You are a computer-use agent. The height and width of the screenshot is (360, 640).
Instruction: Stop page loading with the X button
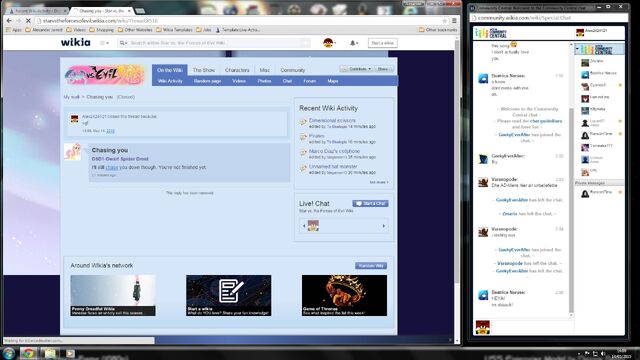pyautogui.click(x=28, y=20)
